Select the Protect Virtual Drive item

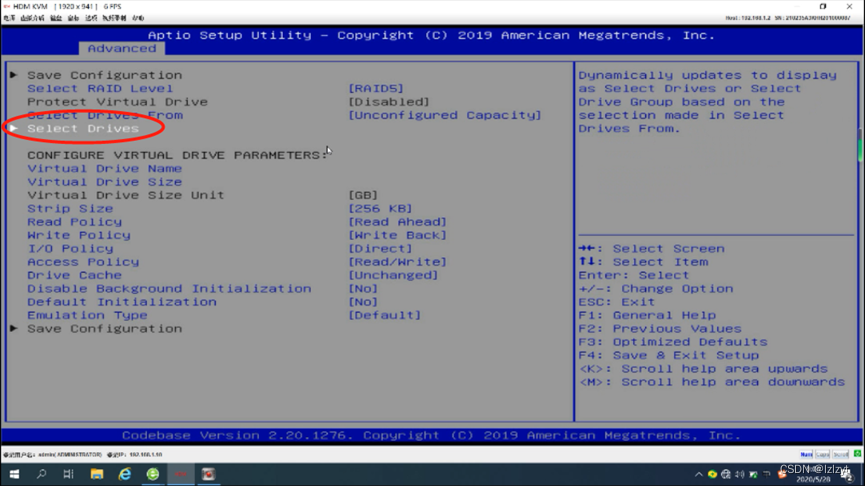tap(118, 102)
